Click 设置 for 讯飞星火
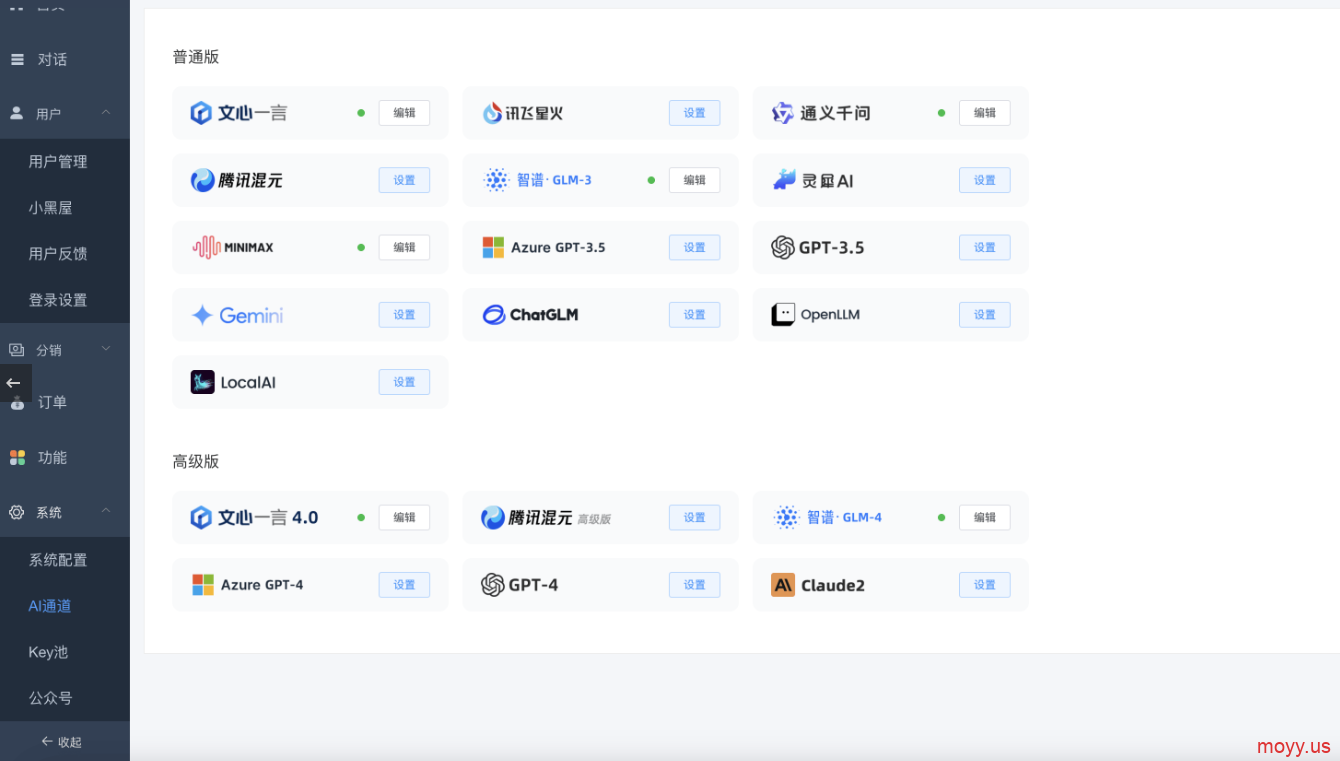This screenshot has width=1340, height=761. point(695,113)
